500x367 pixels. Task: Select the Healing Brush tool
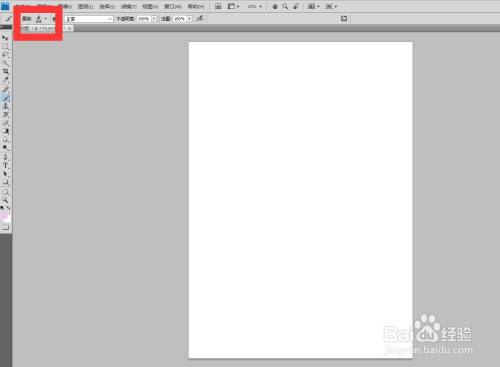click(x=5, y=89)
